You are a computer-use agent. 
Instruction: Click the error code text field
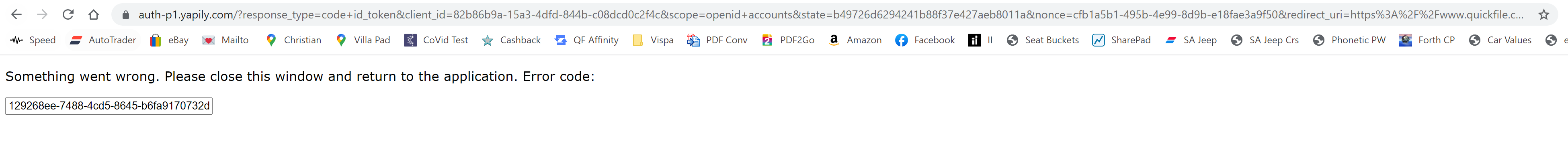(x=109, y=106)
